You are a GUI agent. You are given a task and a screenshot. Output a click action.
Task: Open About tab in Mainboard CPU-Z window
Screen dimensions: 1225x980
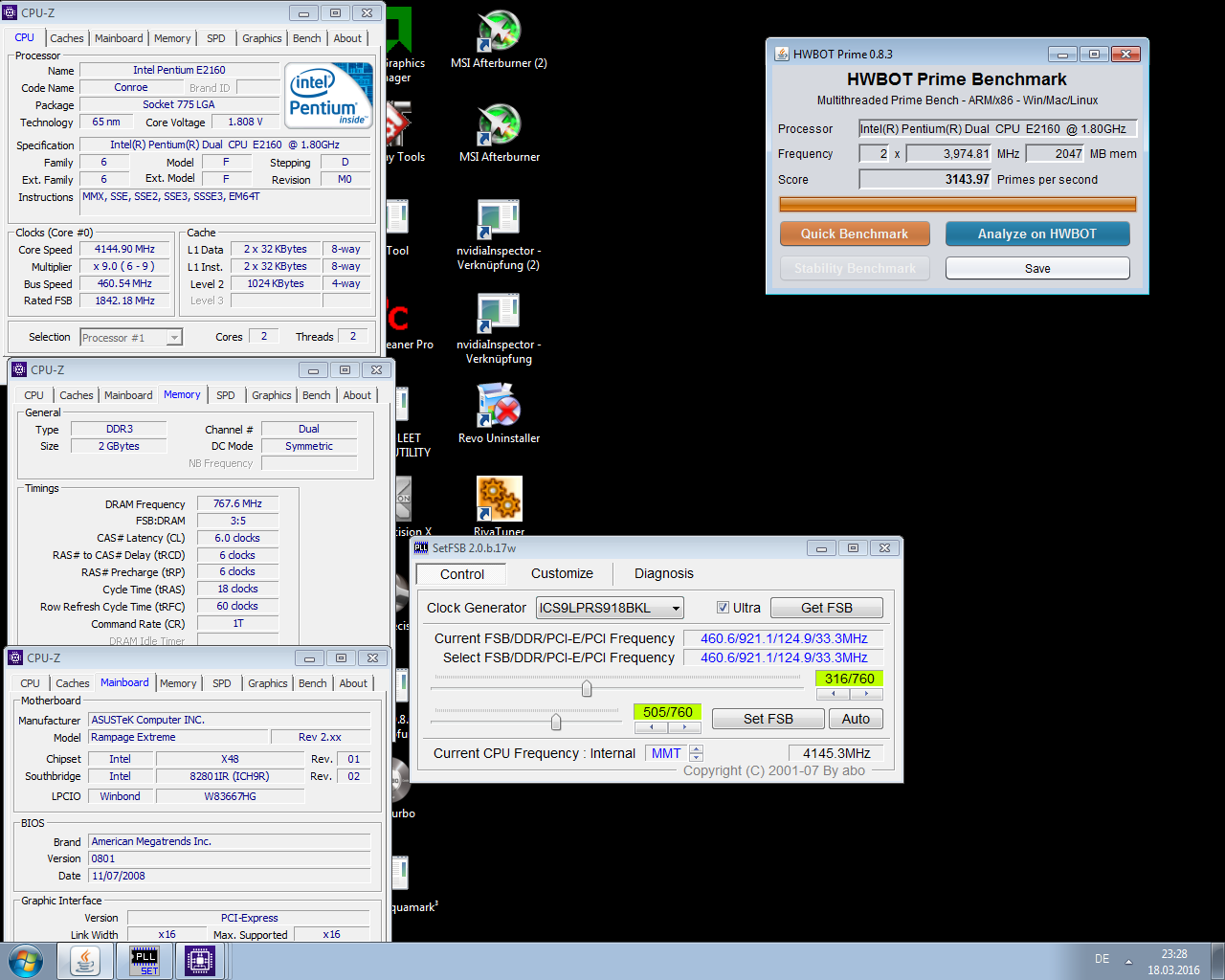(353, 683)
